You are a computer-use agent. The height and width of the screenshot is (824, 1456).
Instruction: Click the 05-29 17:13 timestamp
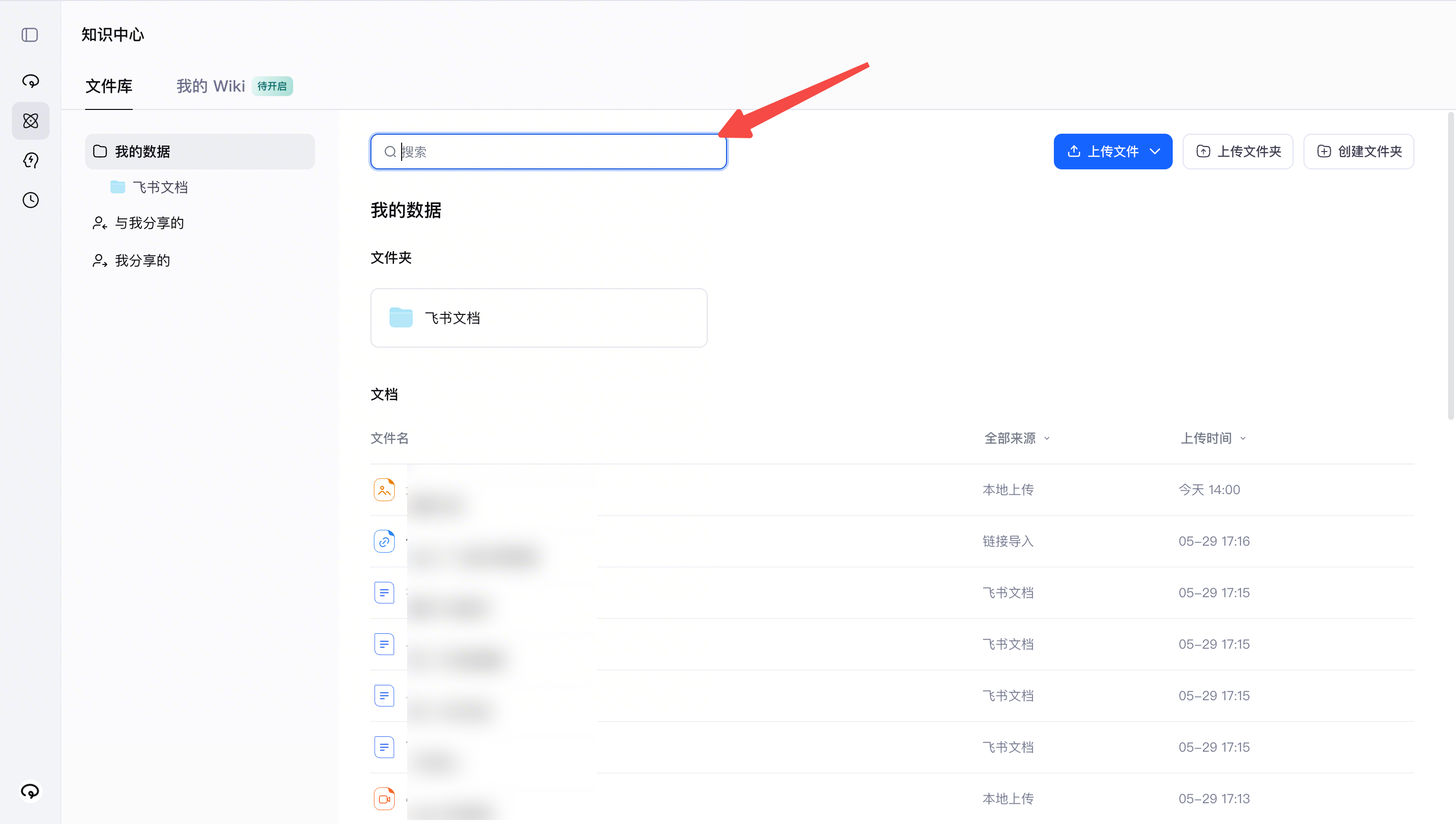pos(1214,799)
